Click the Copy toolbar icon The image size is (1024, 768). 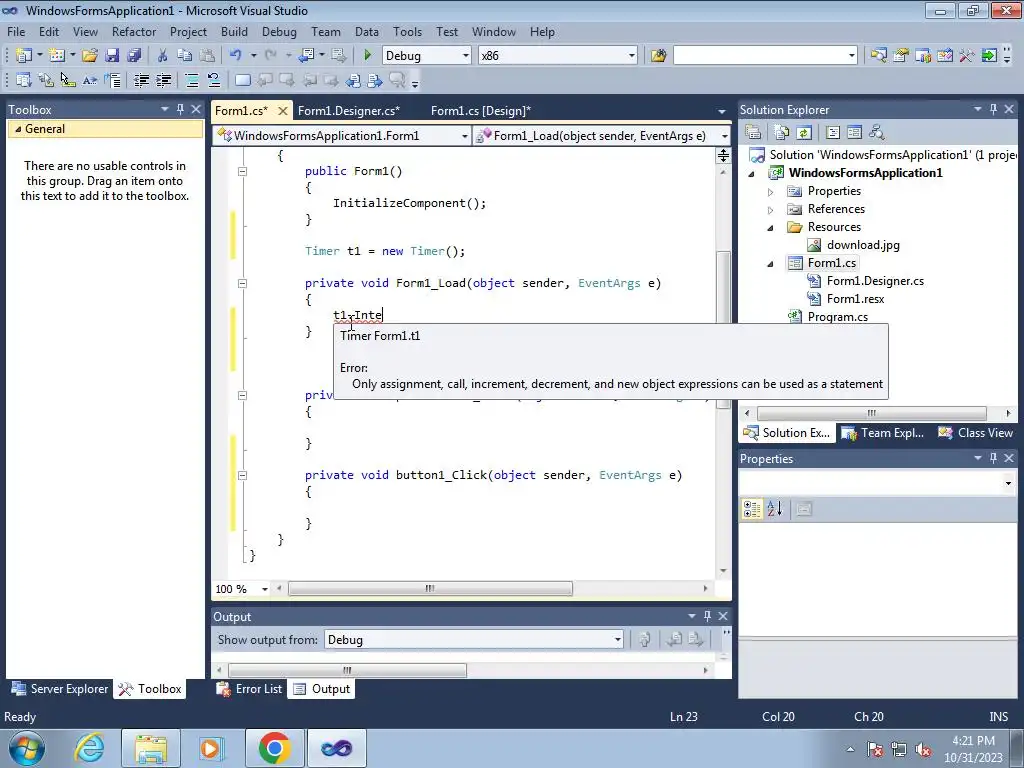pyautogui.click(x=185, y=56)
